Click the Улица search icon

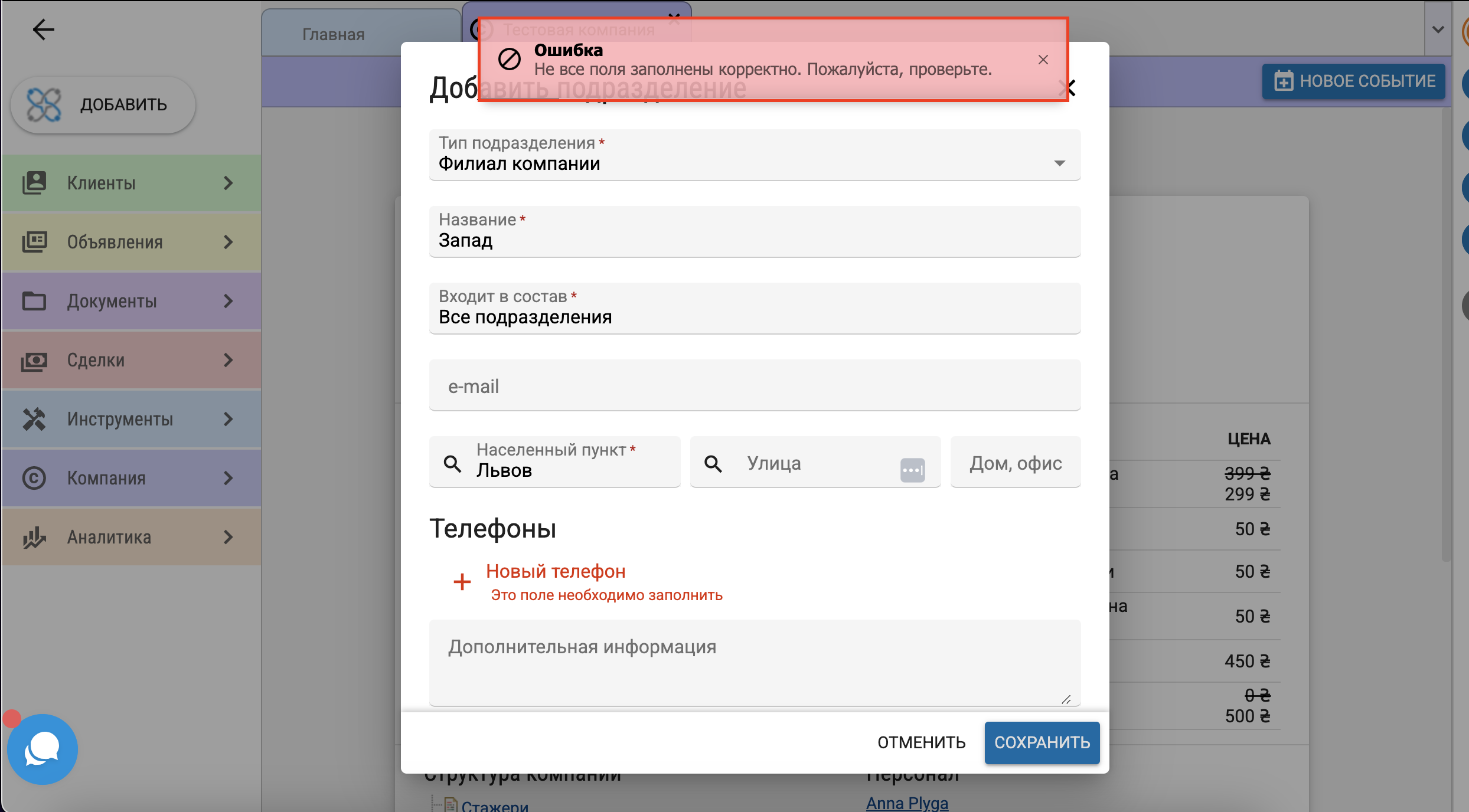[x=713, y=464]
